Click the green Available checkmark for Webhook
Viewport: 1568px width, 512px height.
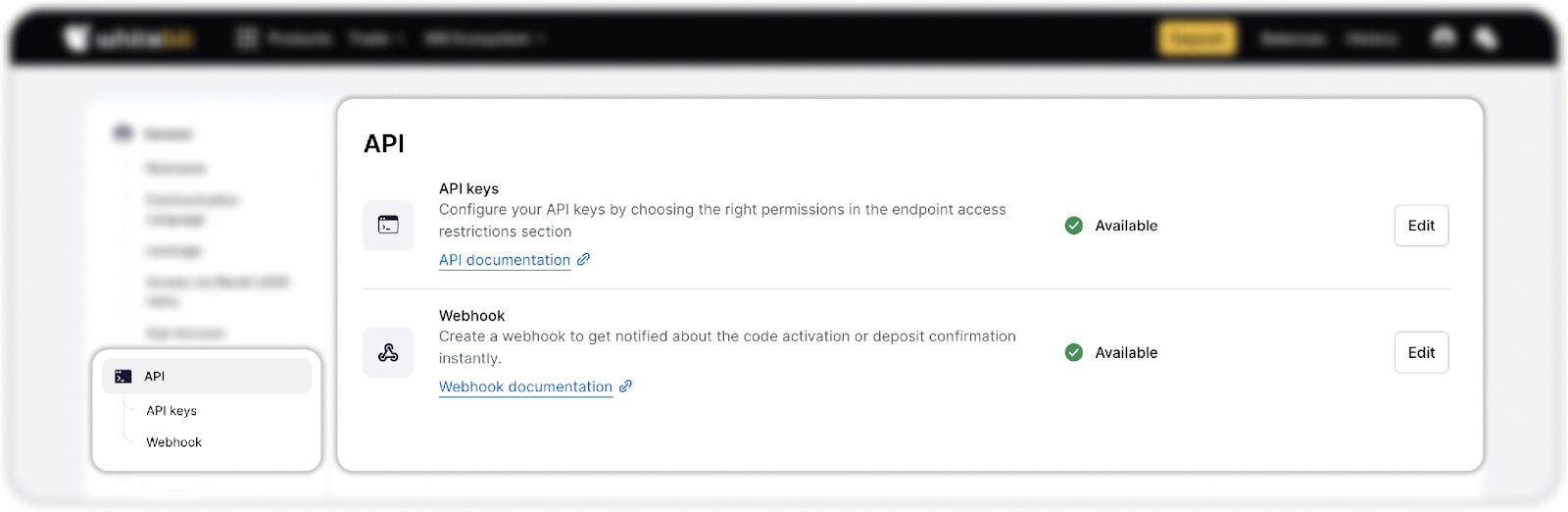pos(1074,353)
